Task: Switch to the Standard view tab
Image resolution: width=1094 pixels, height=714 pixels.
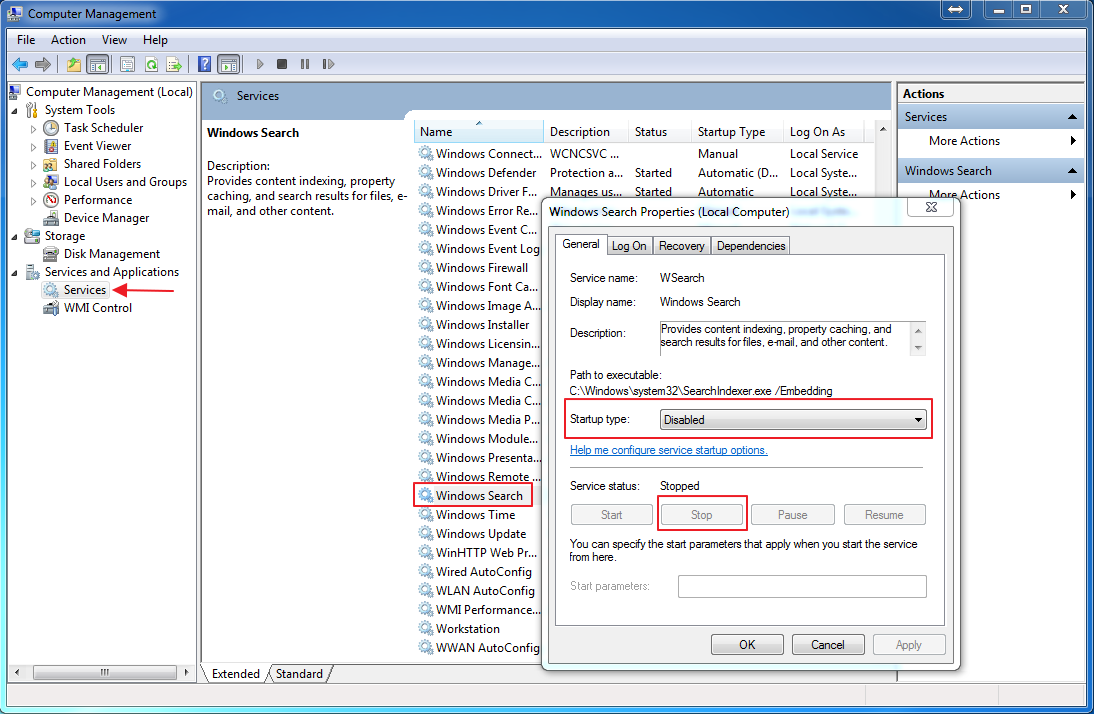Action: (299, 674)
